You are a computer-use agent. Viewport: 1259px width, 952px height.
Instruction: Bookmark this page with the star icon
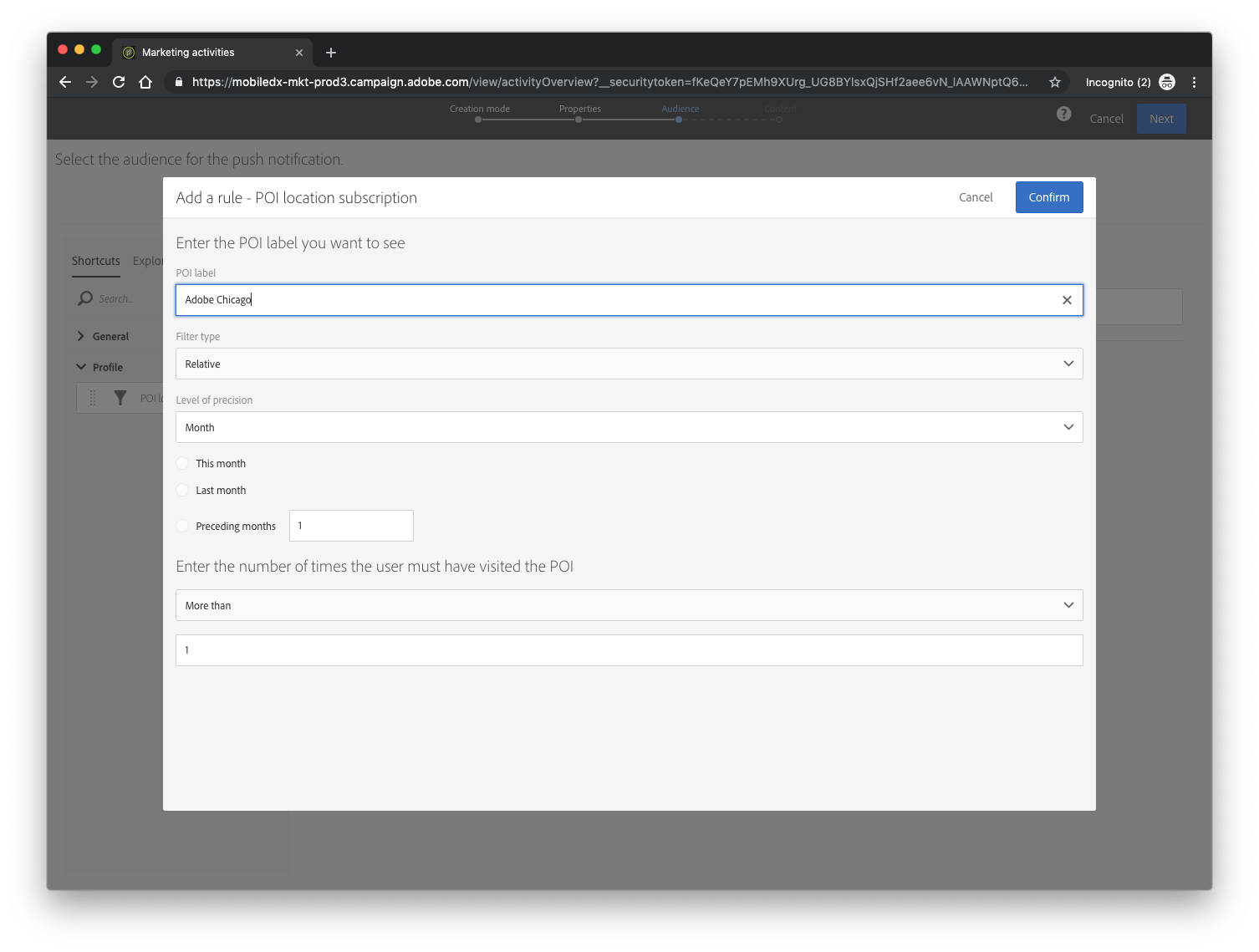(x=1055, y=82)
